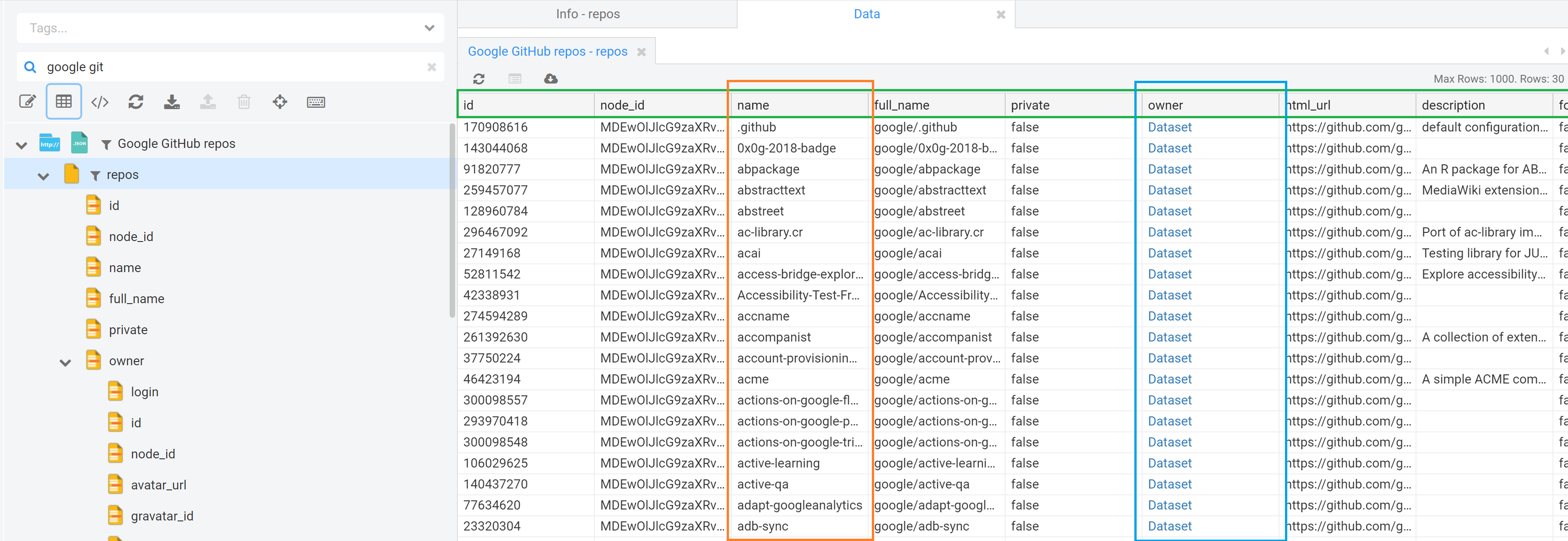1568x541 pixels.
Task: Click the crosshair locate icon
Action: coord(279,102)
